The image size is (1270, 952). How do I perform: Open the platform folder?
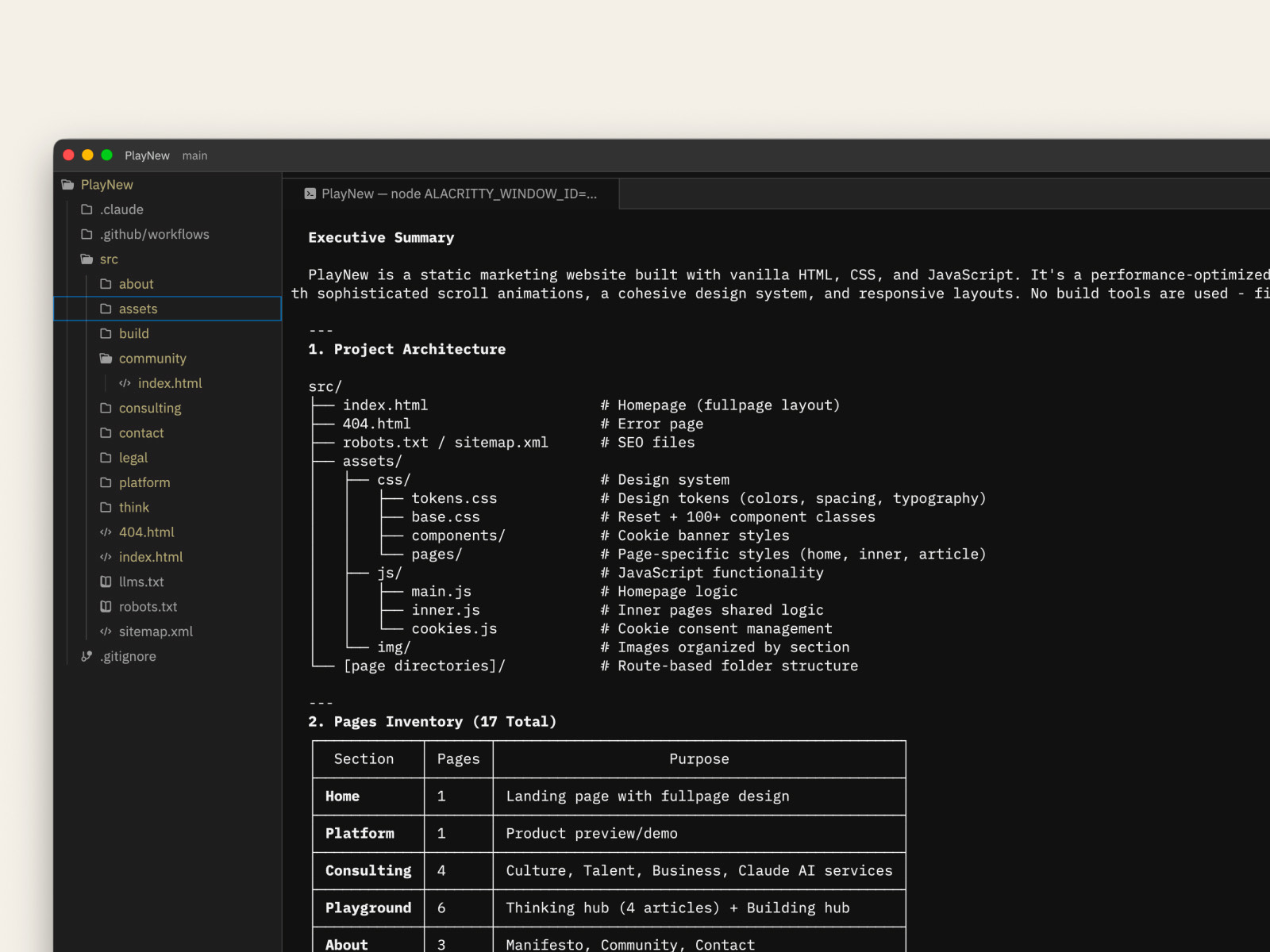point(144,482)
